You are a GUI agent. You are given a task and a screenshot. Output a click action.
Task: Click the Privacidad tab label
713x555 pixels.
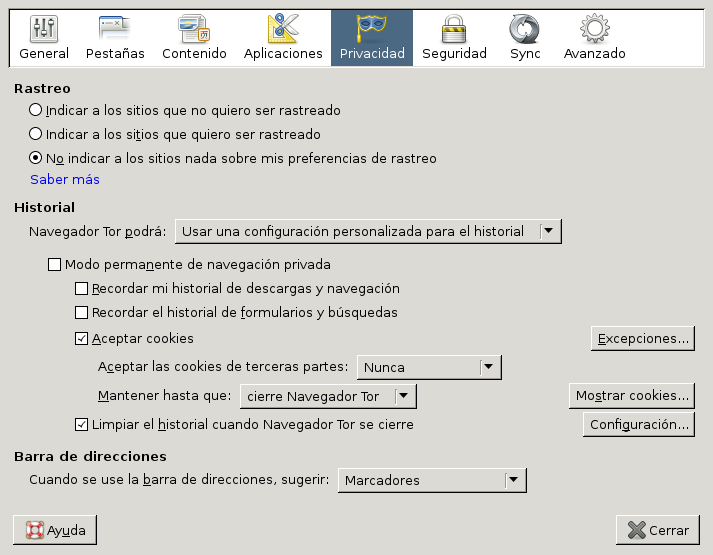372,54
